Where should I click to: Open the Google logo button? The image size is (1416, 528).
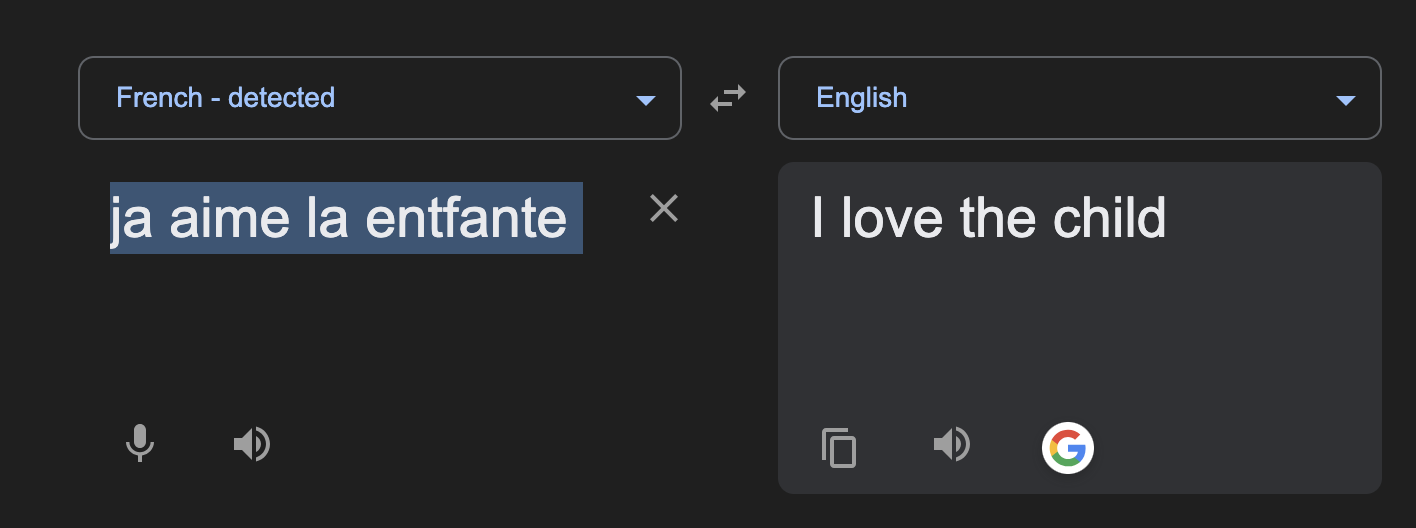(x=1068, y=447)
